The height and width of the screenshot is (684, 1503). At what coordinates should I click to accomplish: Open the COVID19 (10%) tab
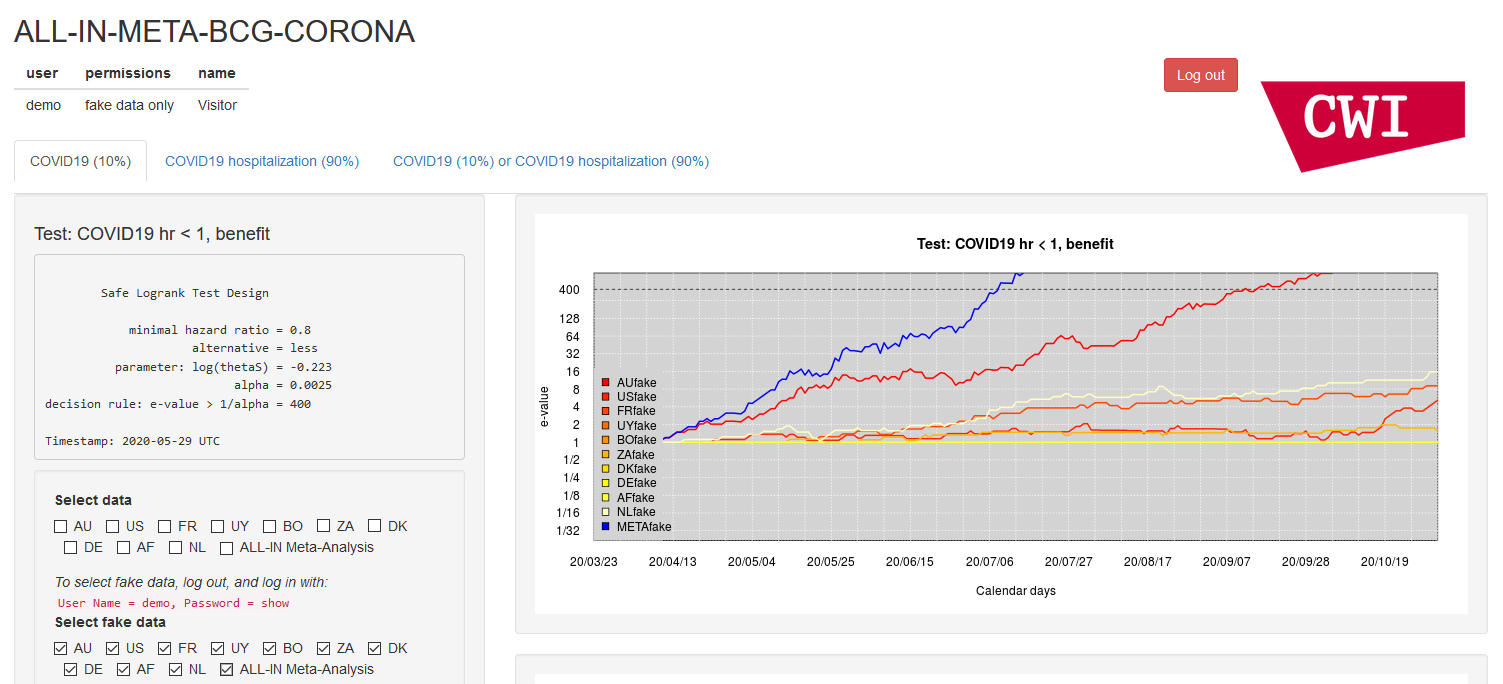pyautogui.click(x=80, y=161)
